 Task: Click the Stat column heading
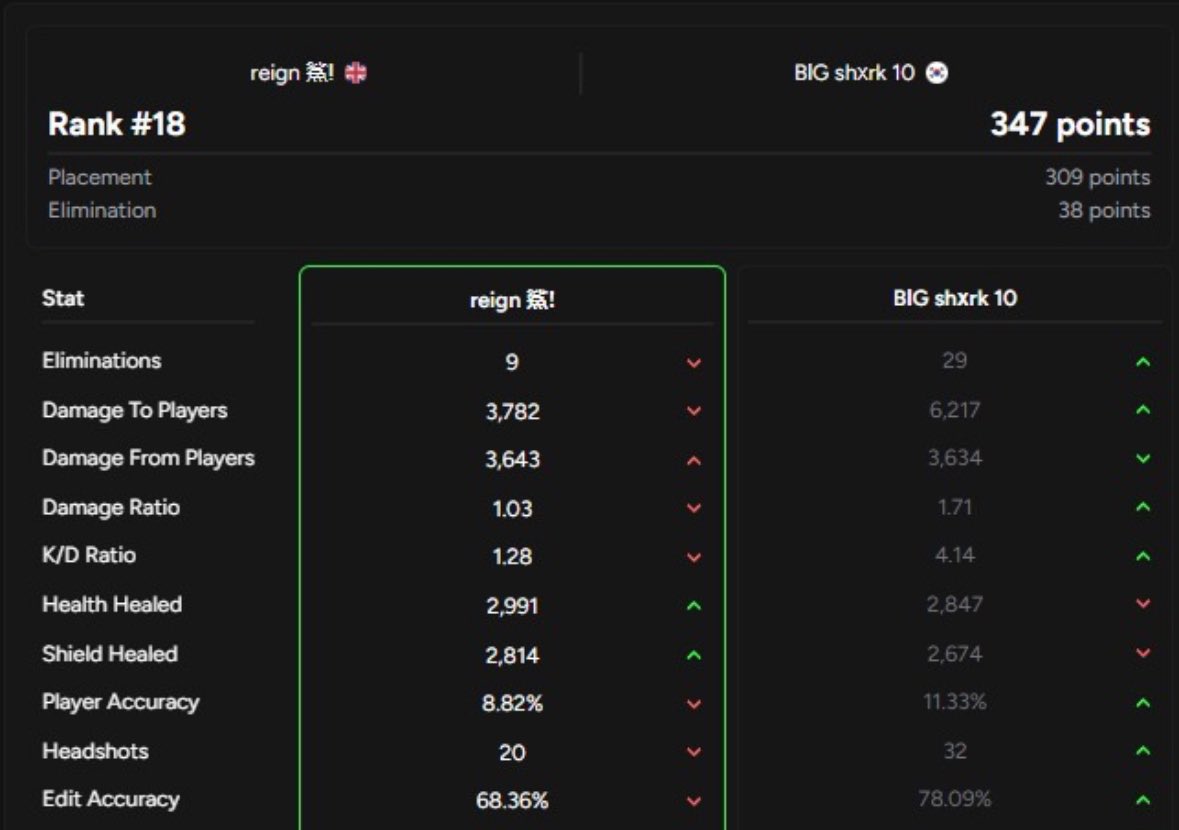63,298
